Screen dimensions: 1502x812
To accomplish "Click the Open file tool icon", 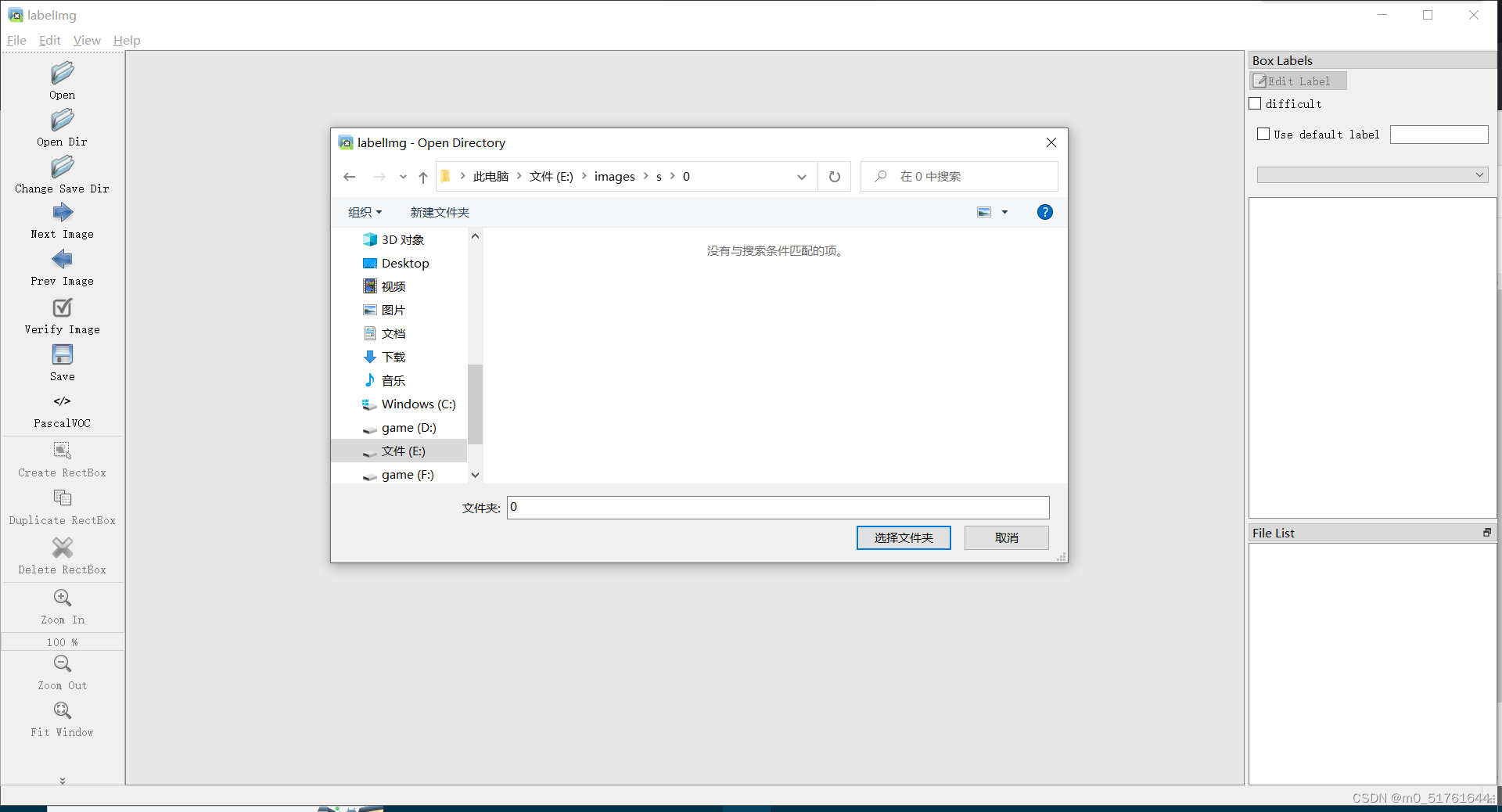I will point(63,73).
